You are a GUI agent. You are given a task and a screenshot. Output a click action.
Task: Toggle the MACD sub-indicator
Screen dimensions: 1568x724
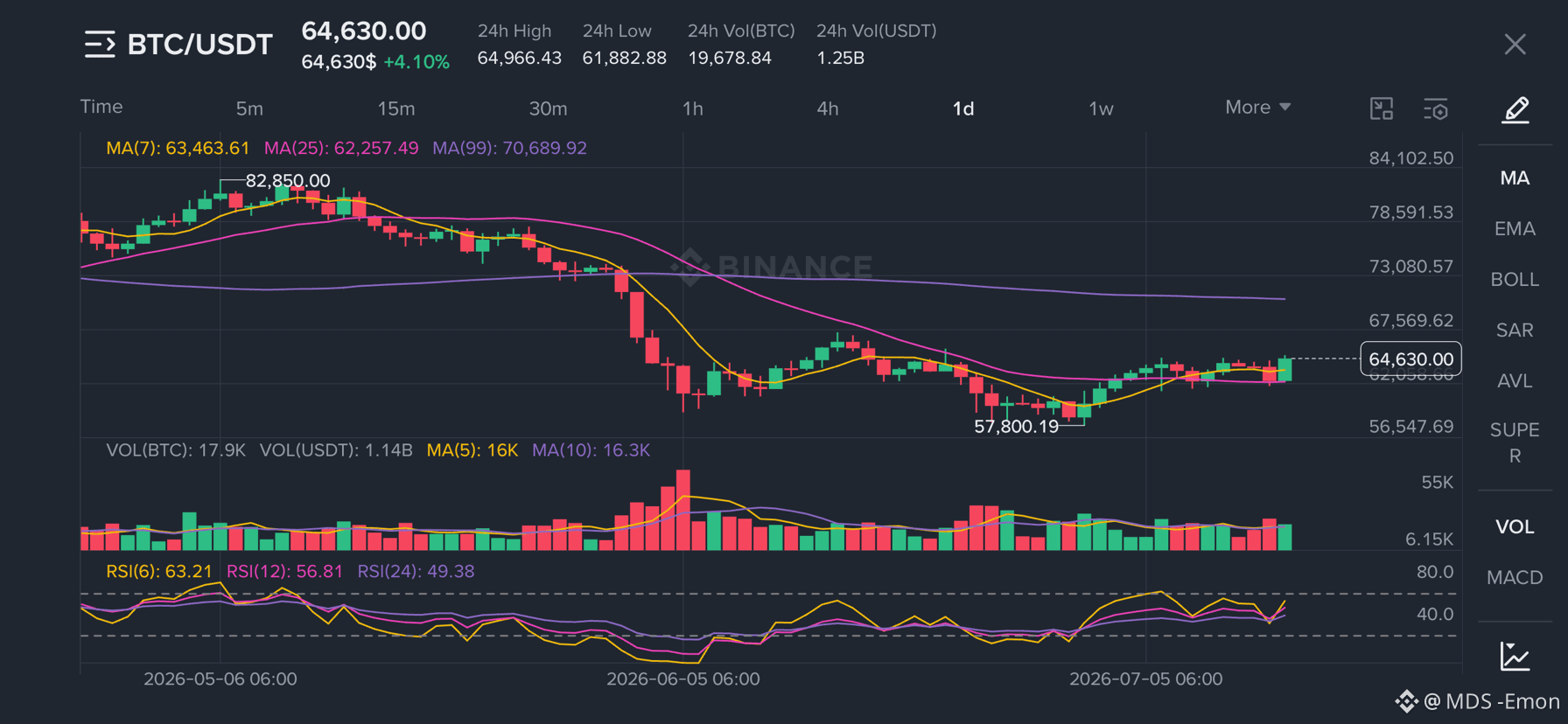[x=1515, y=577]
